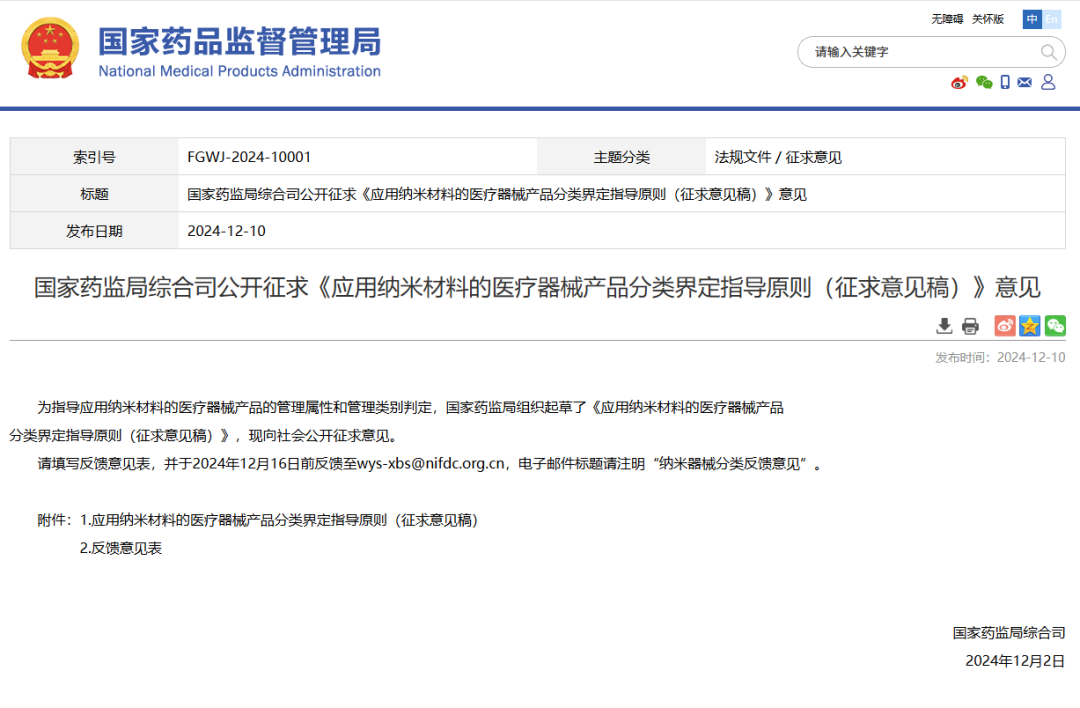The width and height of the screenshot is (1080, 708).
Task: Click the 发布日期 label cell
Action: coord(94,231)
